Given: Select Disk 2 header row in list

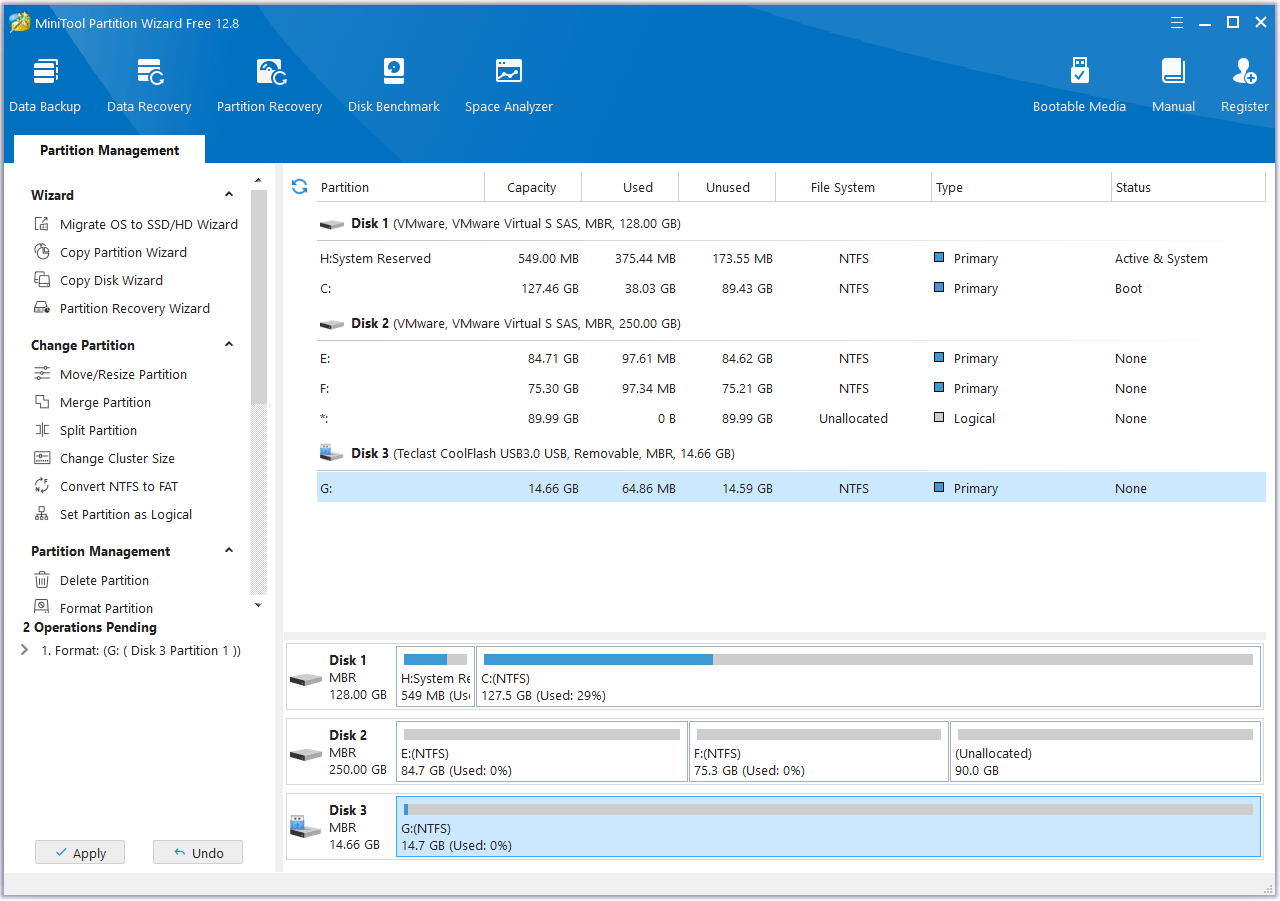Looking at the screenshot, I should point(791,324).
